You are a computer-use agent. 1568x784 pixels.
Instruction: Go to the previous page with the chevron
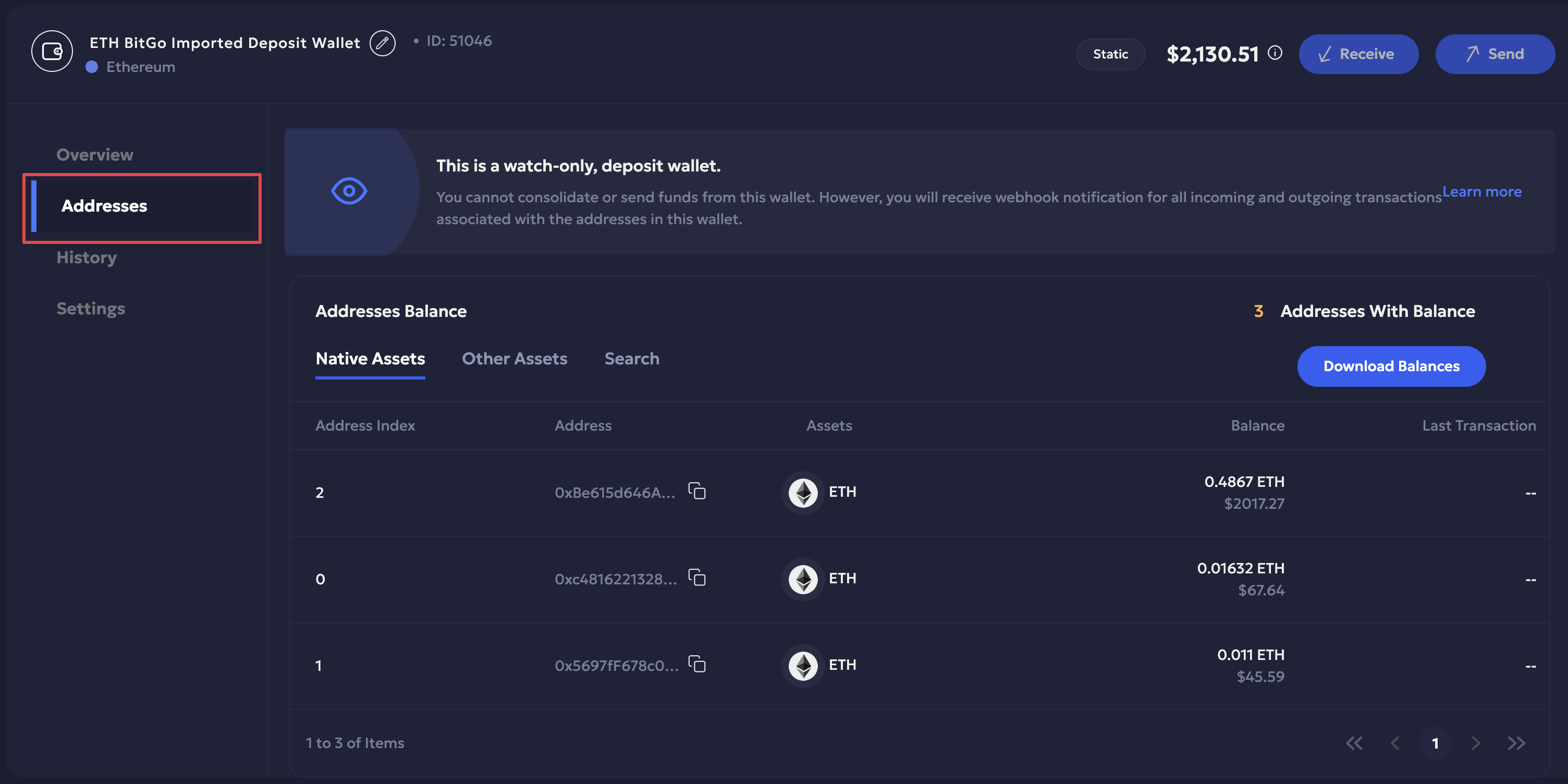(1395, 743)
